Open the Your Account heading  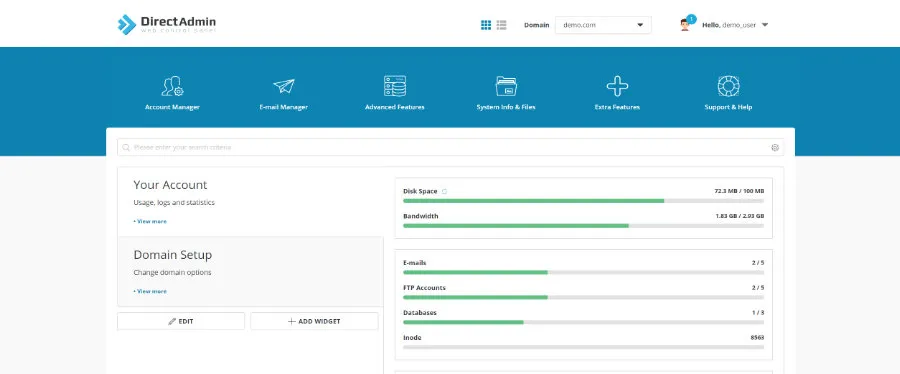(x=170, y=185)
